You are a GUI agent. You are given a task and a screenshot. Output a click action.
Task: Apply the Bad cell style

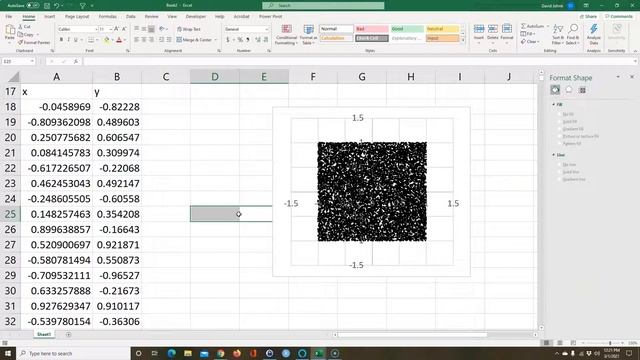click(371, 29)
